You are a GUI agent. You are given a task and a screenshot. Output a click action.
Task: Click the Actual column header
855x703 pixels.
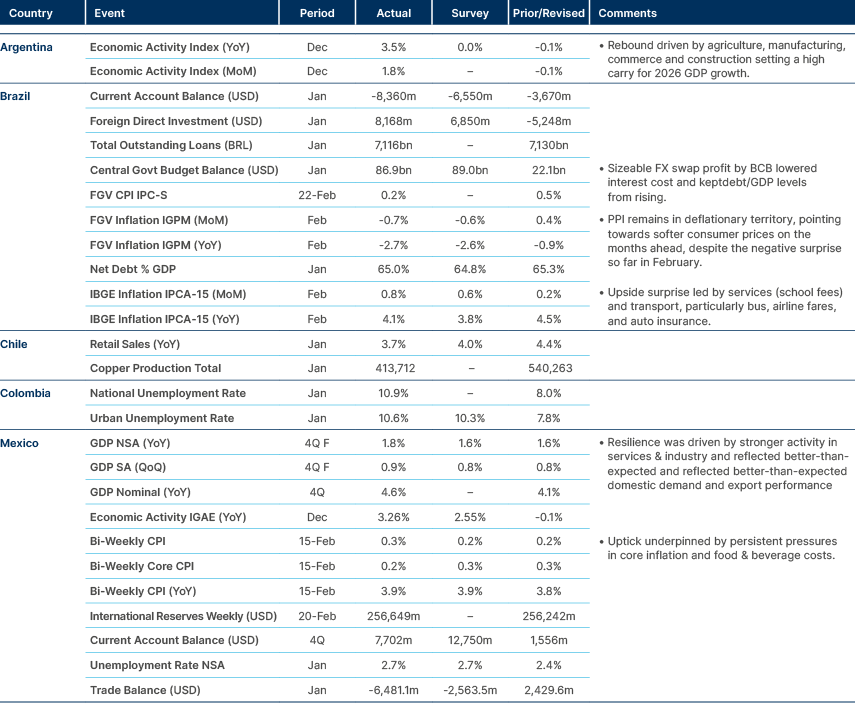(x=394, y=13)
